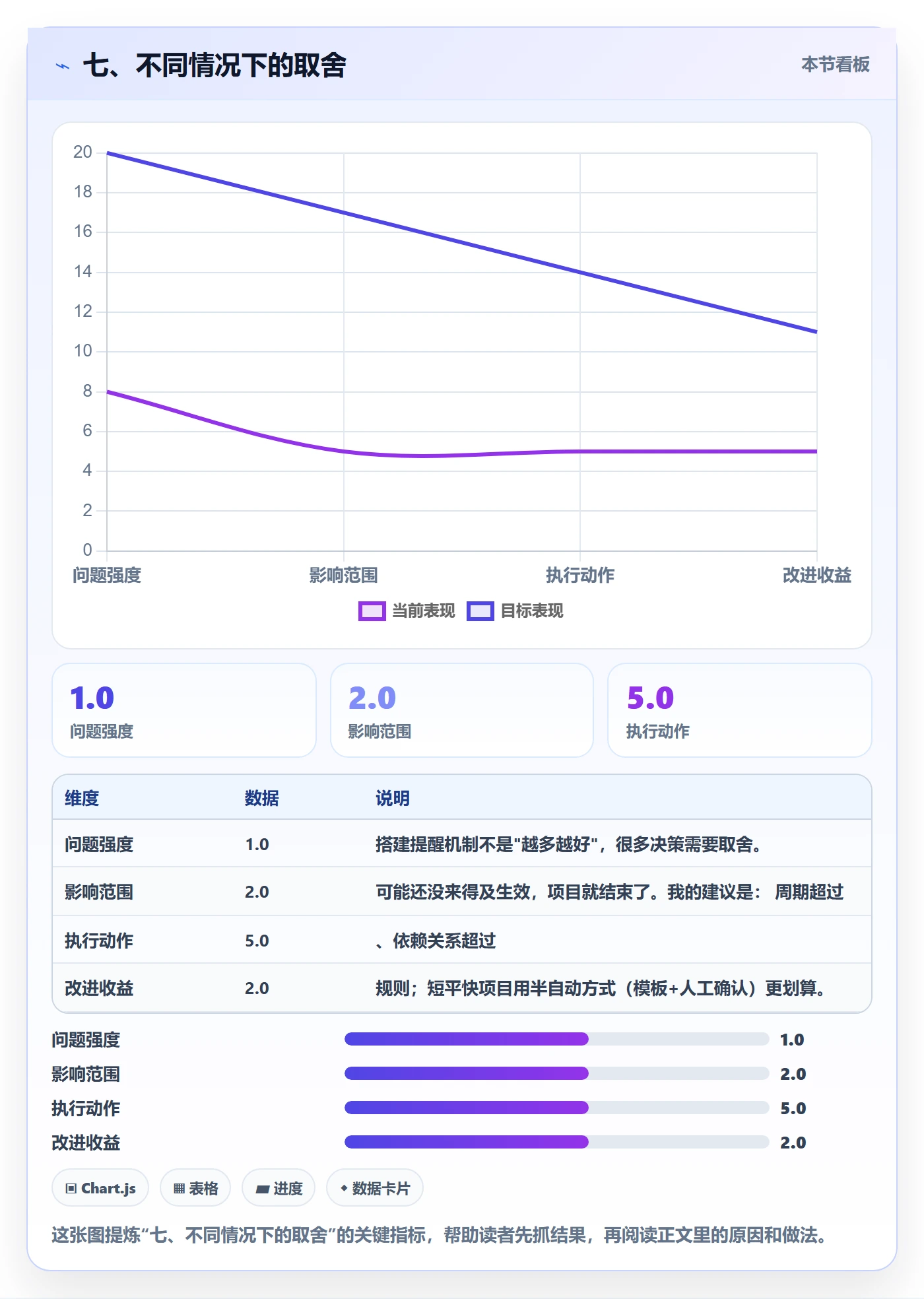The image size is (924, 1299).
Task: Click the 、依赖关系超过 description cell
Action: click(436, 941)
